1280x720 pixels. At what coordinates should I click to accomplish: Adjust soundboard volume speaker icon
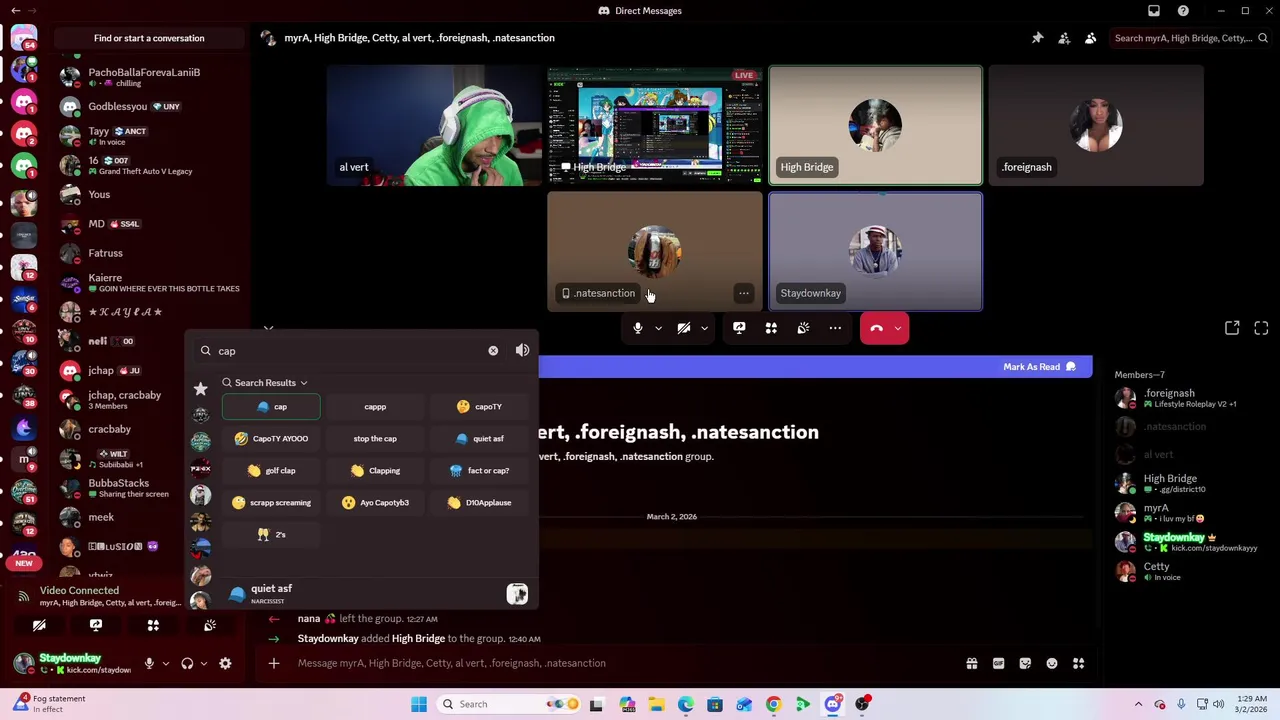coord(522,350)
